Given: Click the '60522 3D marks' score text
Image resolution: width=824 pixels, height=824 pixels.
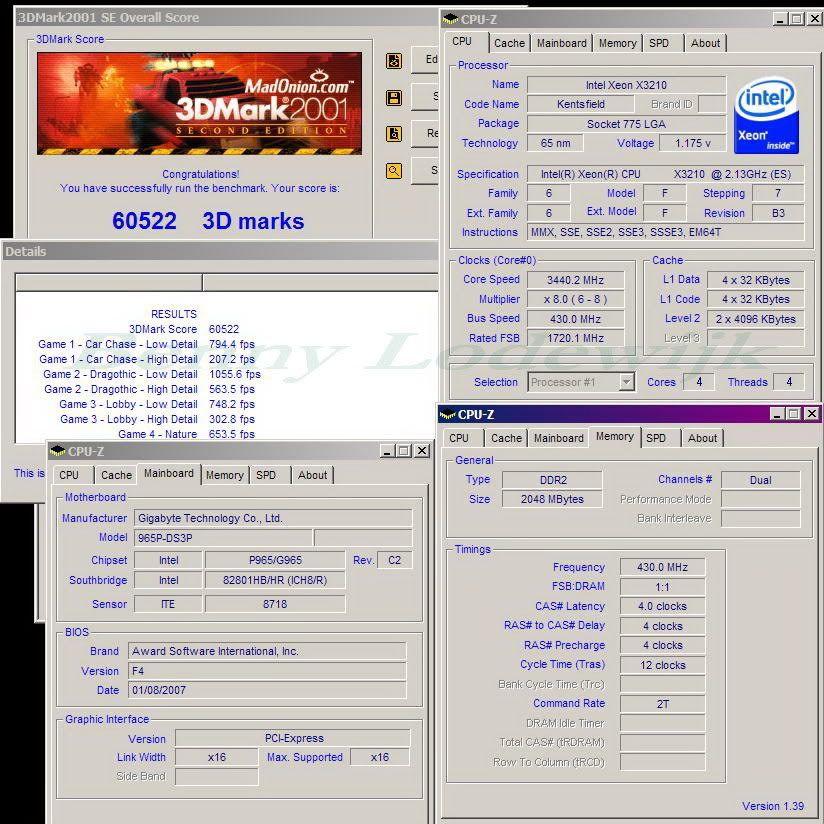Looking at the screenshot, I should click(x=208, y=221).
